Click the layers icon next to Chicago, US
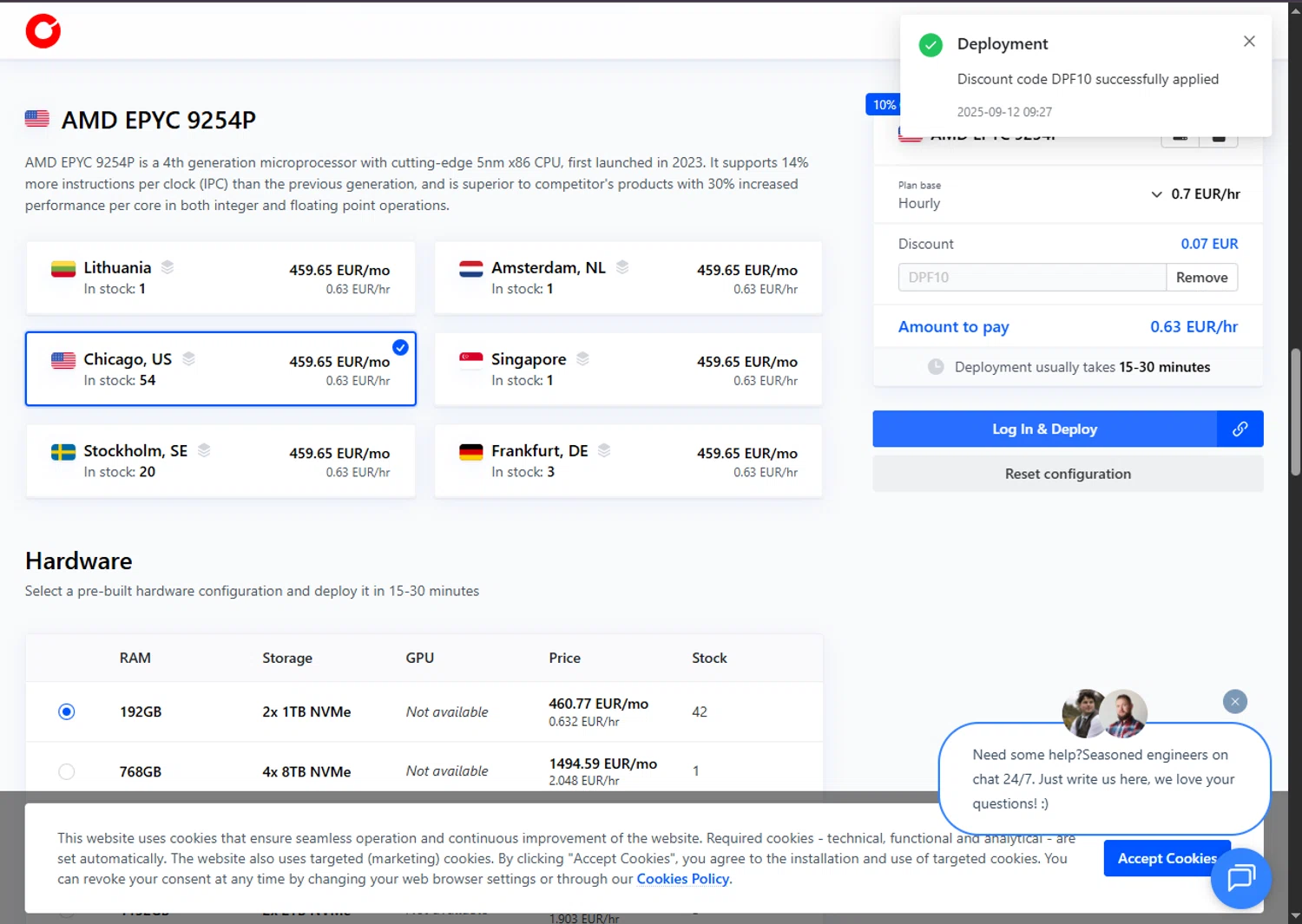This screenshot has height=924, width=1302. pos(188,358)
